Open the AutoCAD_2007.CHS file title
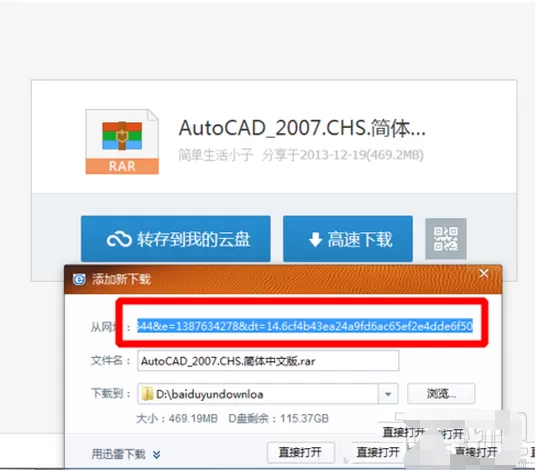Viewport: 539px width, 470px height. (x=302, y=128)
